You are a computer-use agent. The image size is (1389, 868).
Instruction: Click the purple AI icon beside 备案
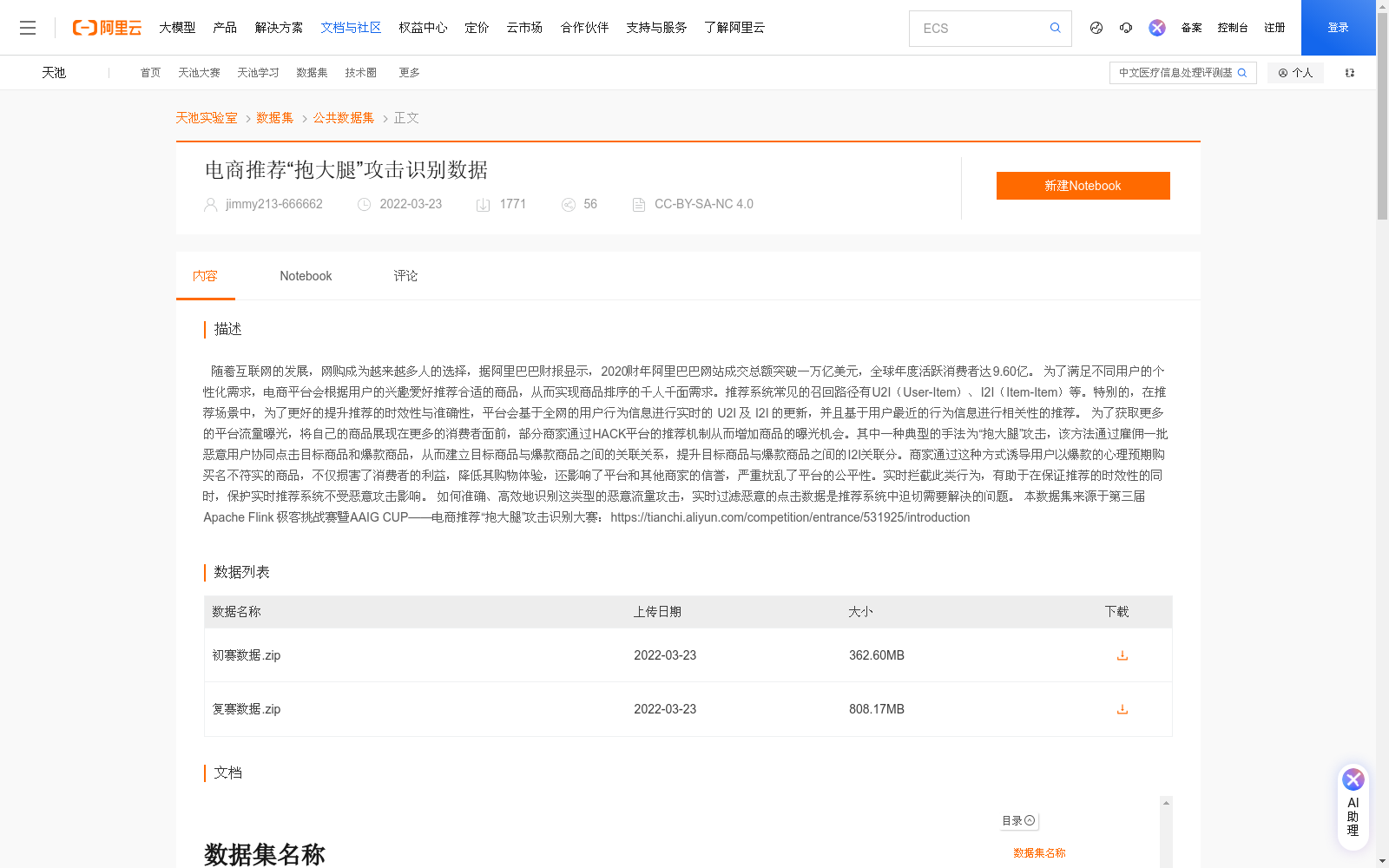point(1157,28)
